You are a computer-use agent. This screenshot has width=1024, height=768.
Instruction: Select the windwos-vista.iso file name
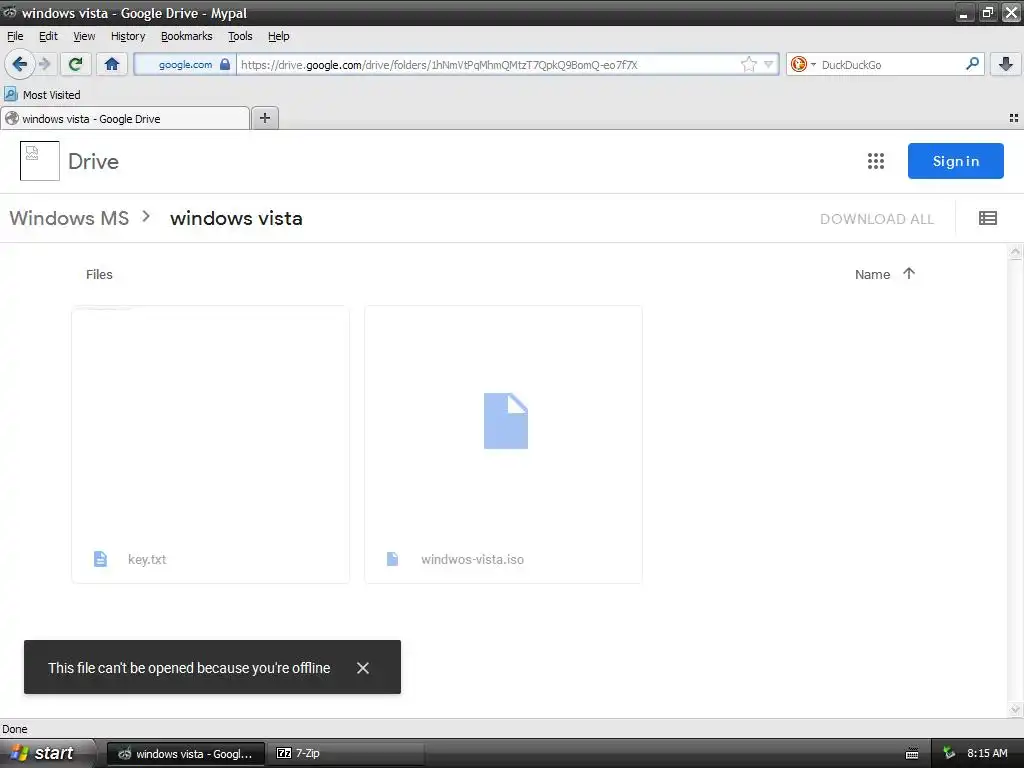click(x=472, y=559)
